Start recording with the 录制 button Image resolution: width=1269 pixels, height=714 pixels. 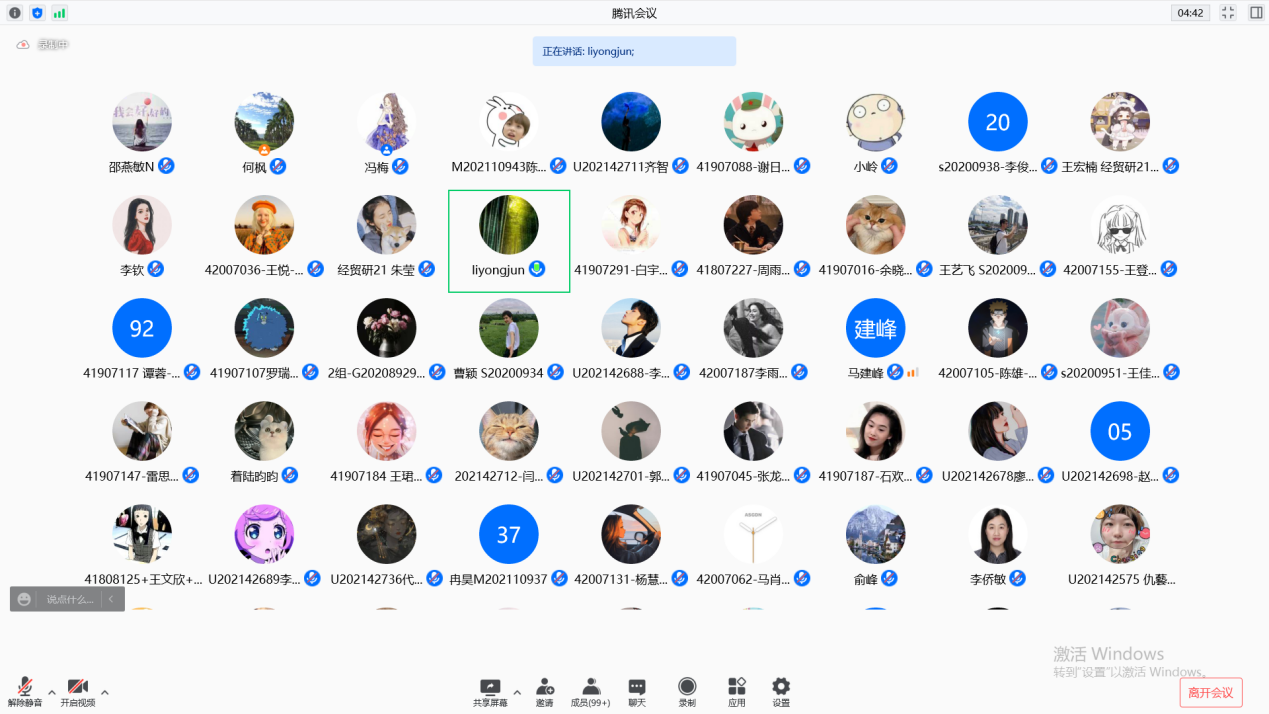pyautogui.click(x=687, y=690)
